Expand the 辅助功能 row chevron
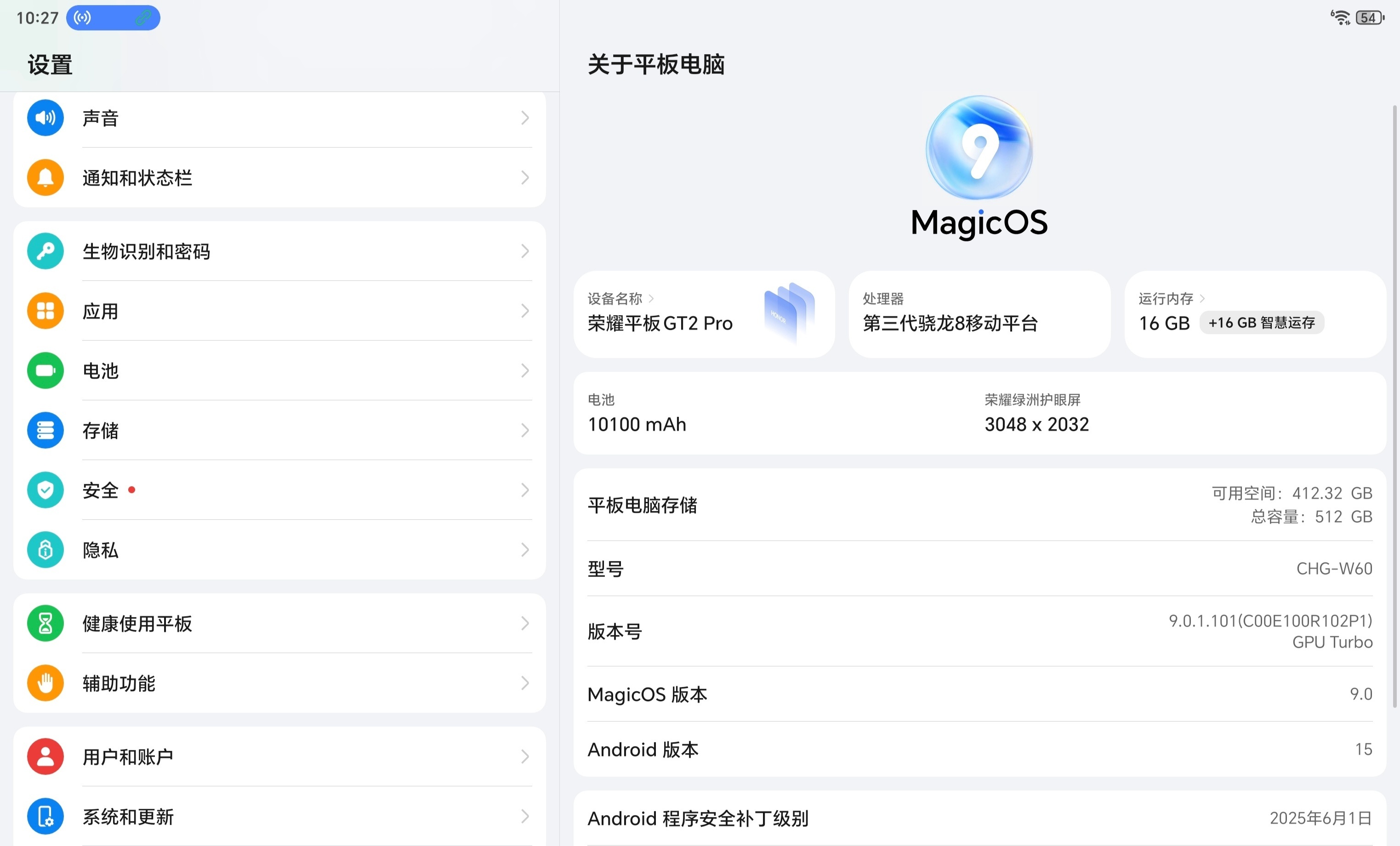 pos(525,683)
